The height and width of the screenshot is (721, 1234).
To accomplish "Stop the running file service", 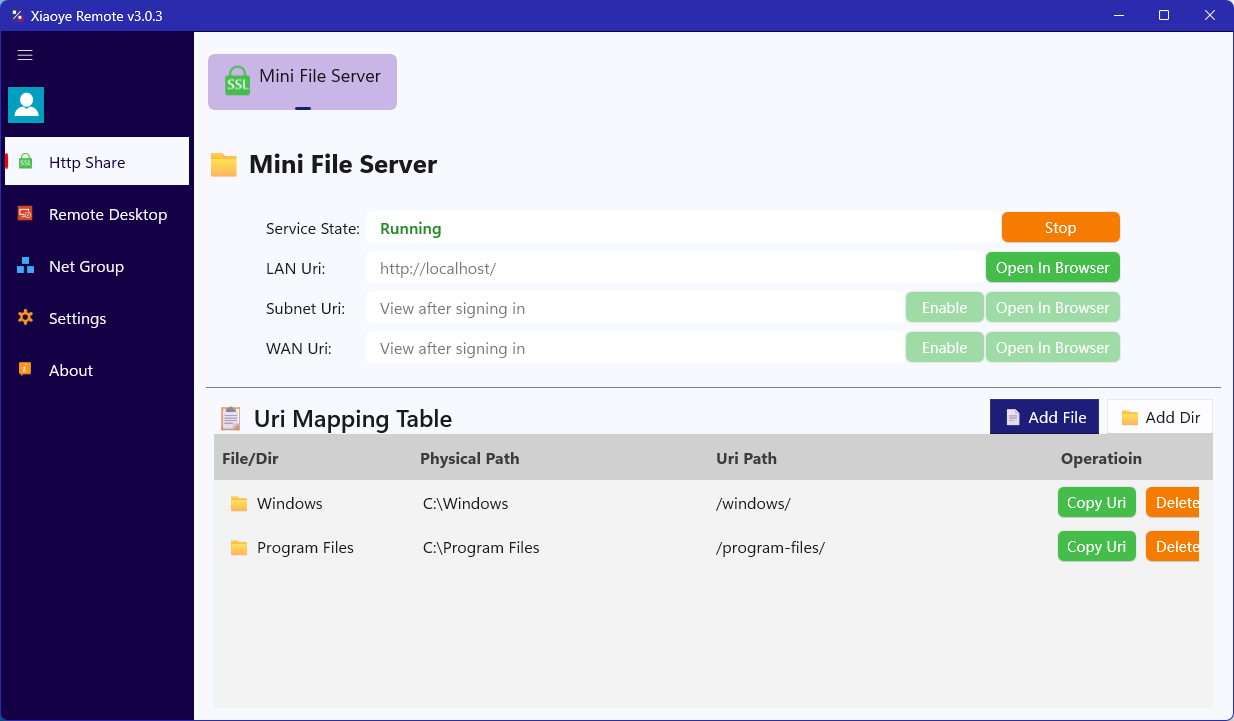I will click(x=1060, y=227).
